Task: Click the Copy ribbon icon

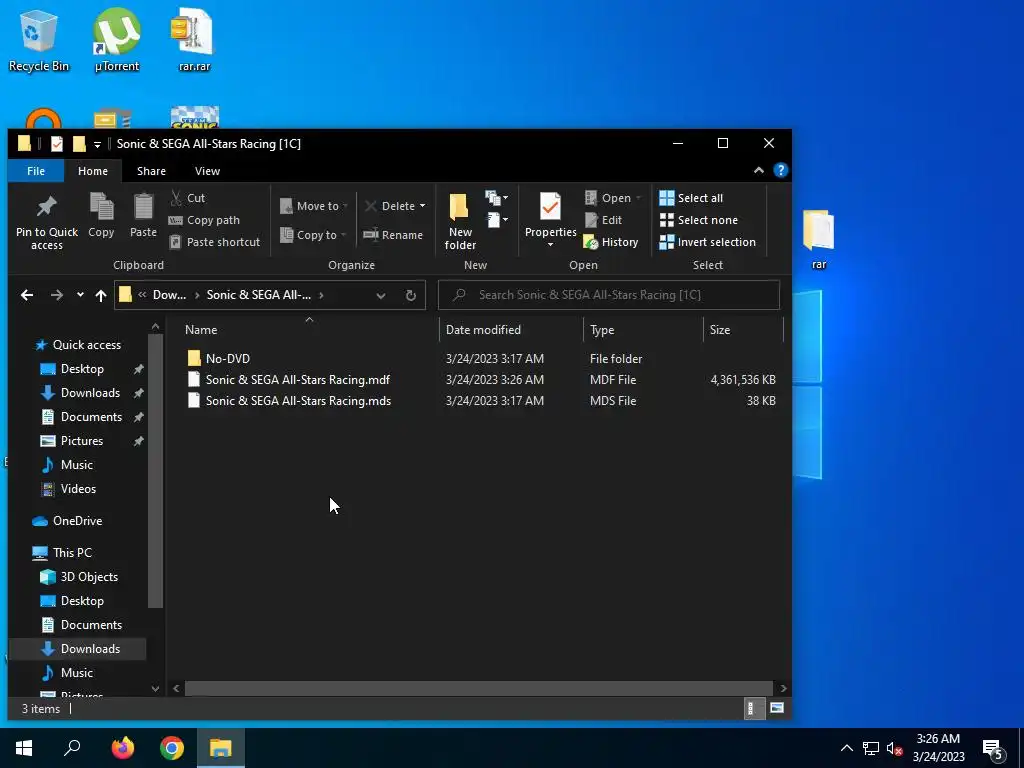Action: pos(101,216)
